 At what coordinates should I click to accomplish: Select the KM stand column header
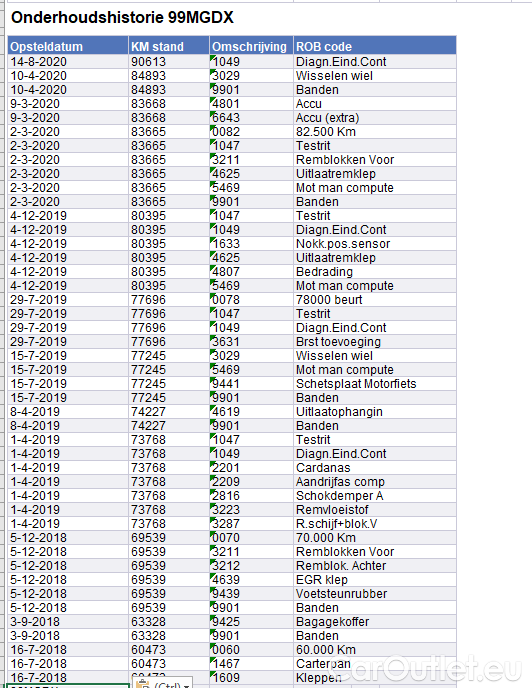169,47
